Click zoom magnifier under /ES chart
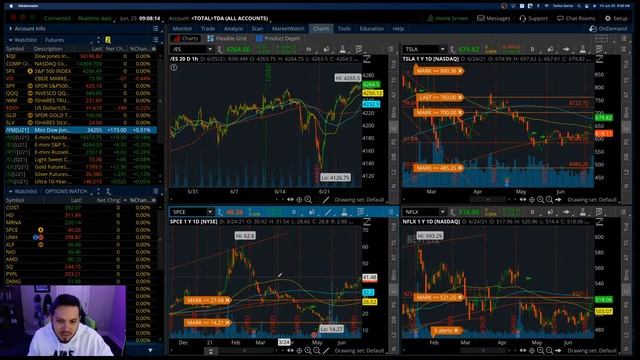 pyautogui.click(x=308, y=200)
